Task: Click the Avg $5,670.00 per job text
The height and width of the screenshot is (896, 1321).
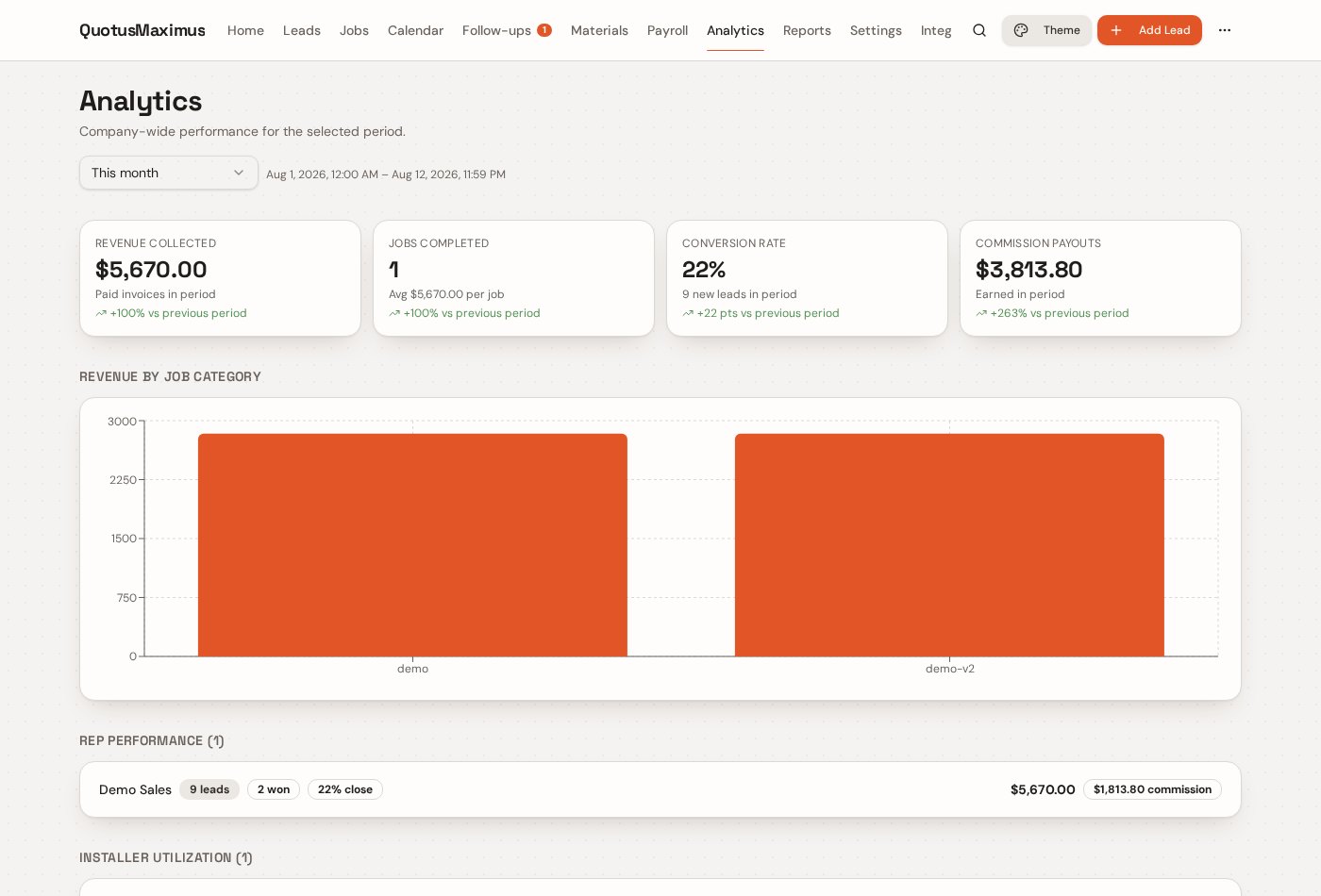Action: coord(446,294)
